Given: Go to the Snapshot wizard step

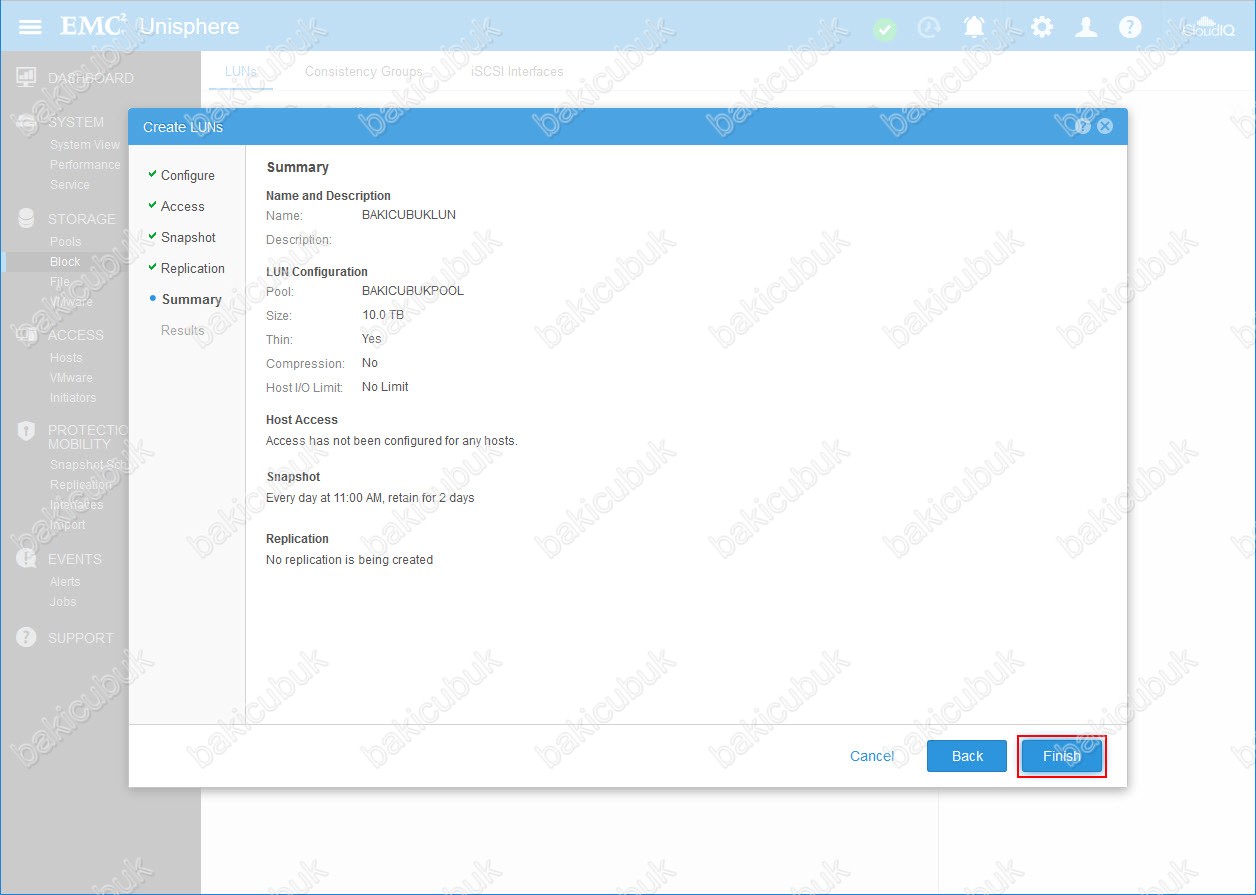Looking at the screenshot, I should [x=188, y=237].
